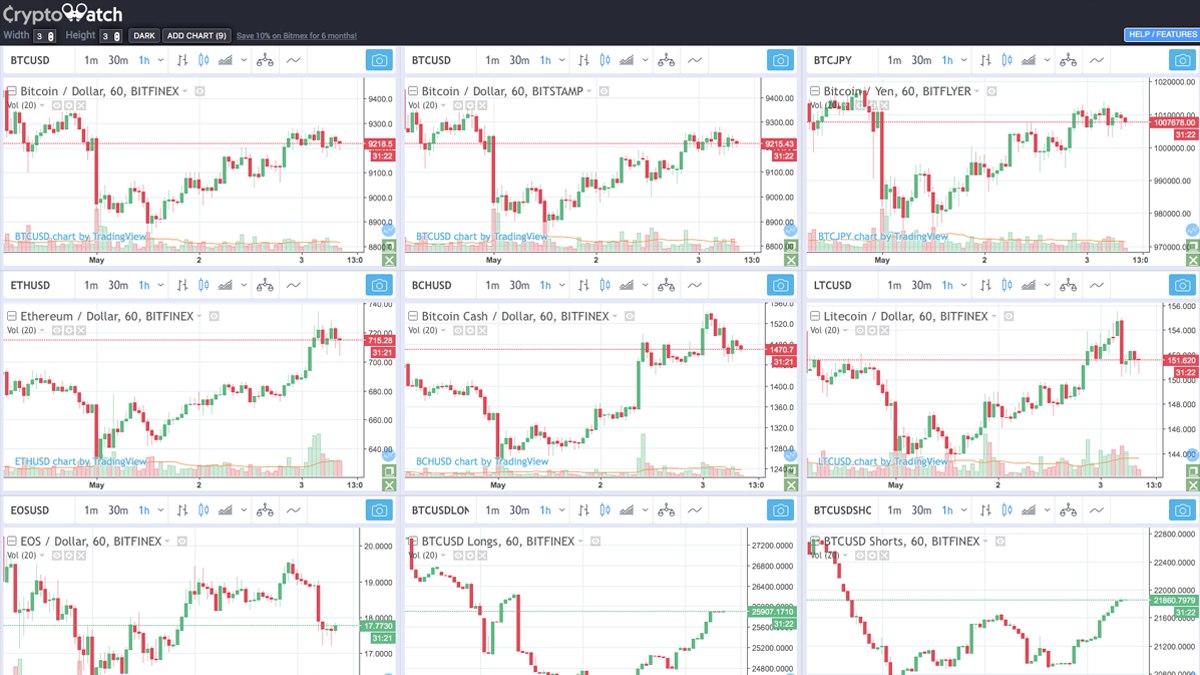Open Compare symbol tool on LTCUSD toolbar
Screen dimensions: 1200x675
[1068, 285]
